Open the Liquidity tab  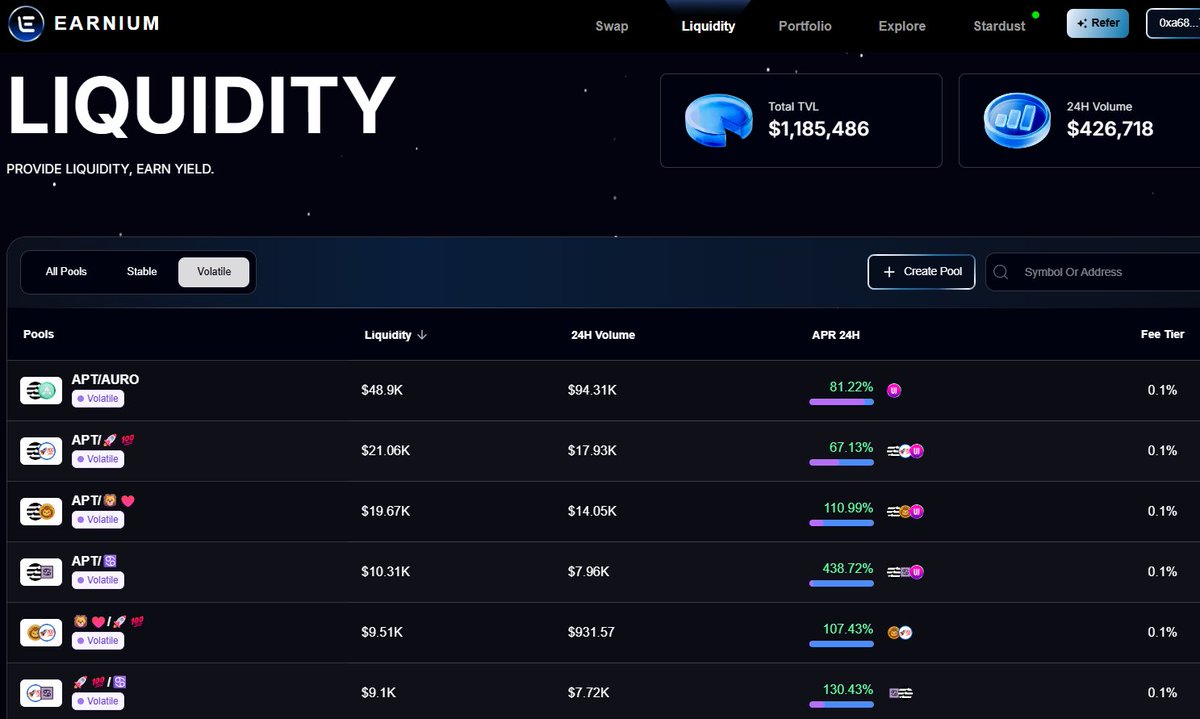pyautogui.click(x=708, y=26)
